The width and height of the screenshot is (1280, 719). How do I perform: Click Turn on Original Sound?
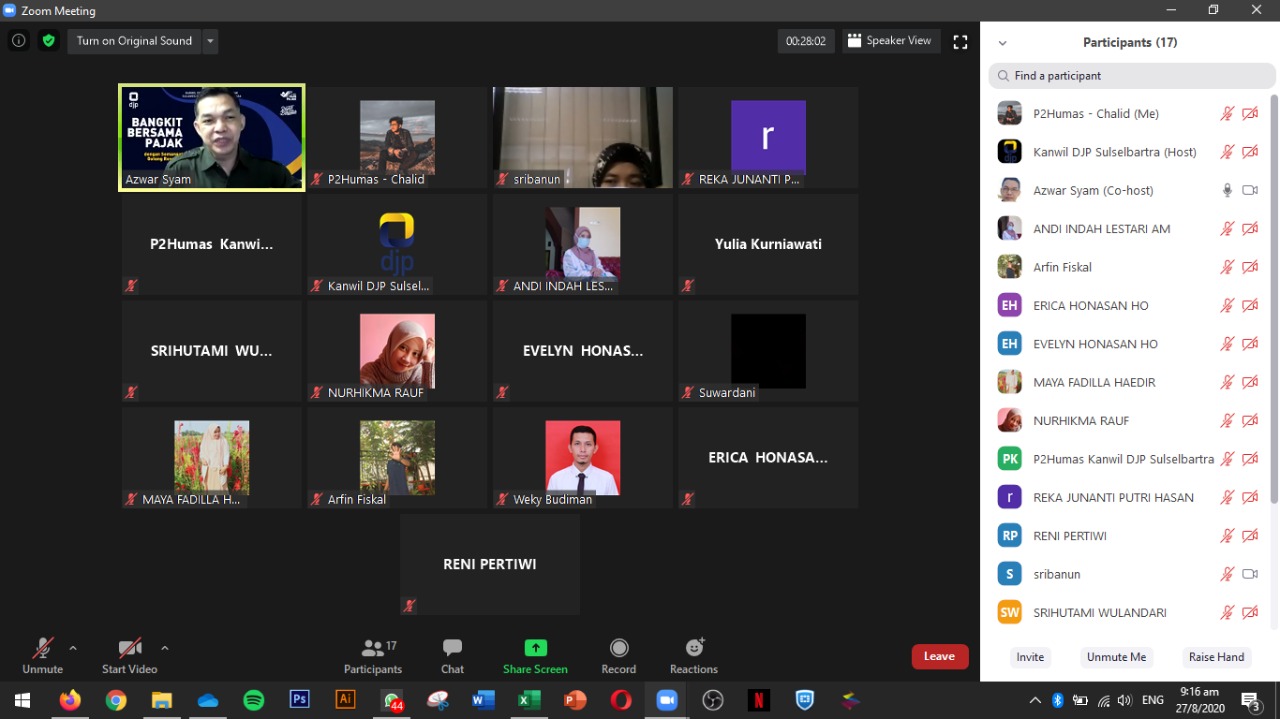pyautogui.click(x=134, y=41)
